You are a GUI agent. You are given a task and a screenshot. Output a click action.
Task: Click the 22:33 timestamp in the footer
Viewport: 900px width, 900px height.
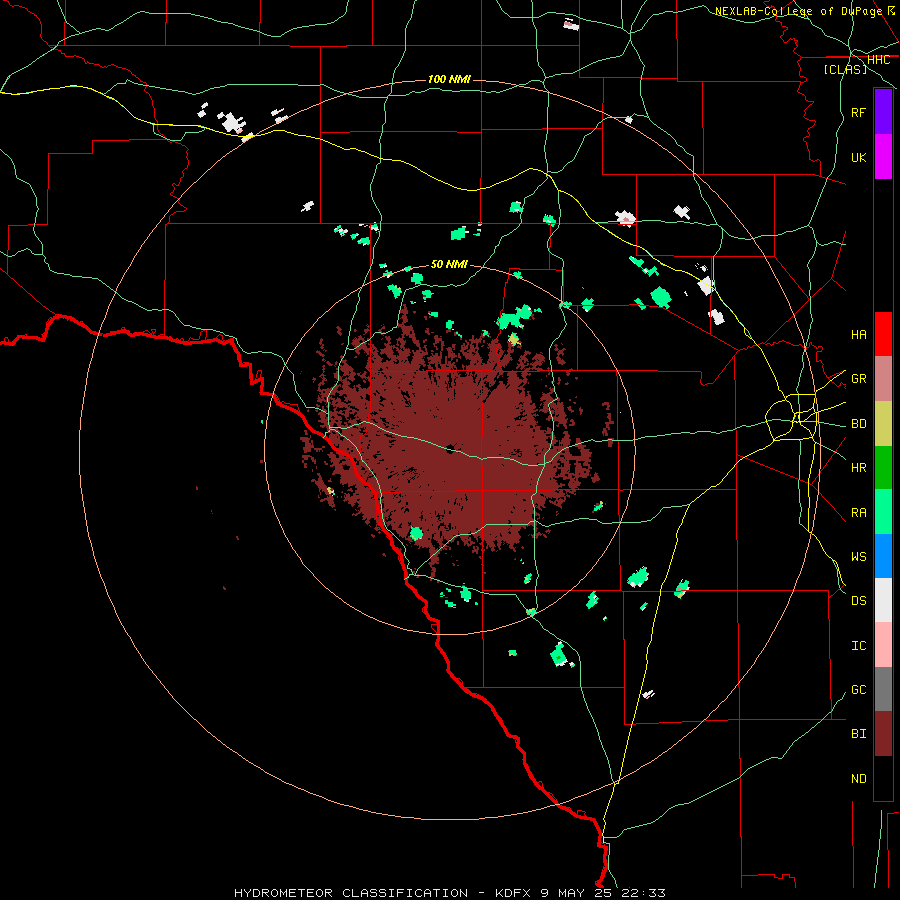[646, 893]
